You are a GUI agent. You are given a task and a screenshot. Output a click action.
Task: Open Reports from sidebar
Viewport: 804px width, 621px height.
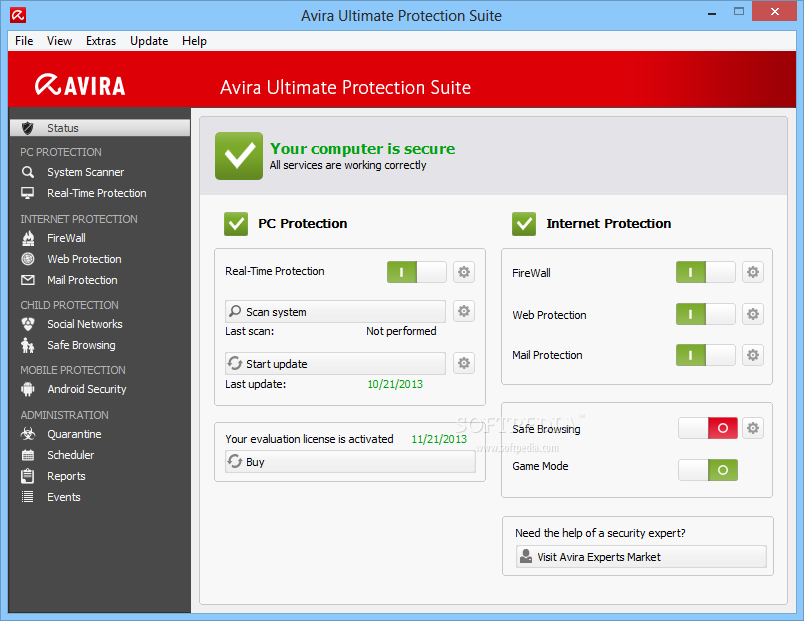(x=66, y=476)
